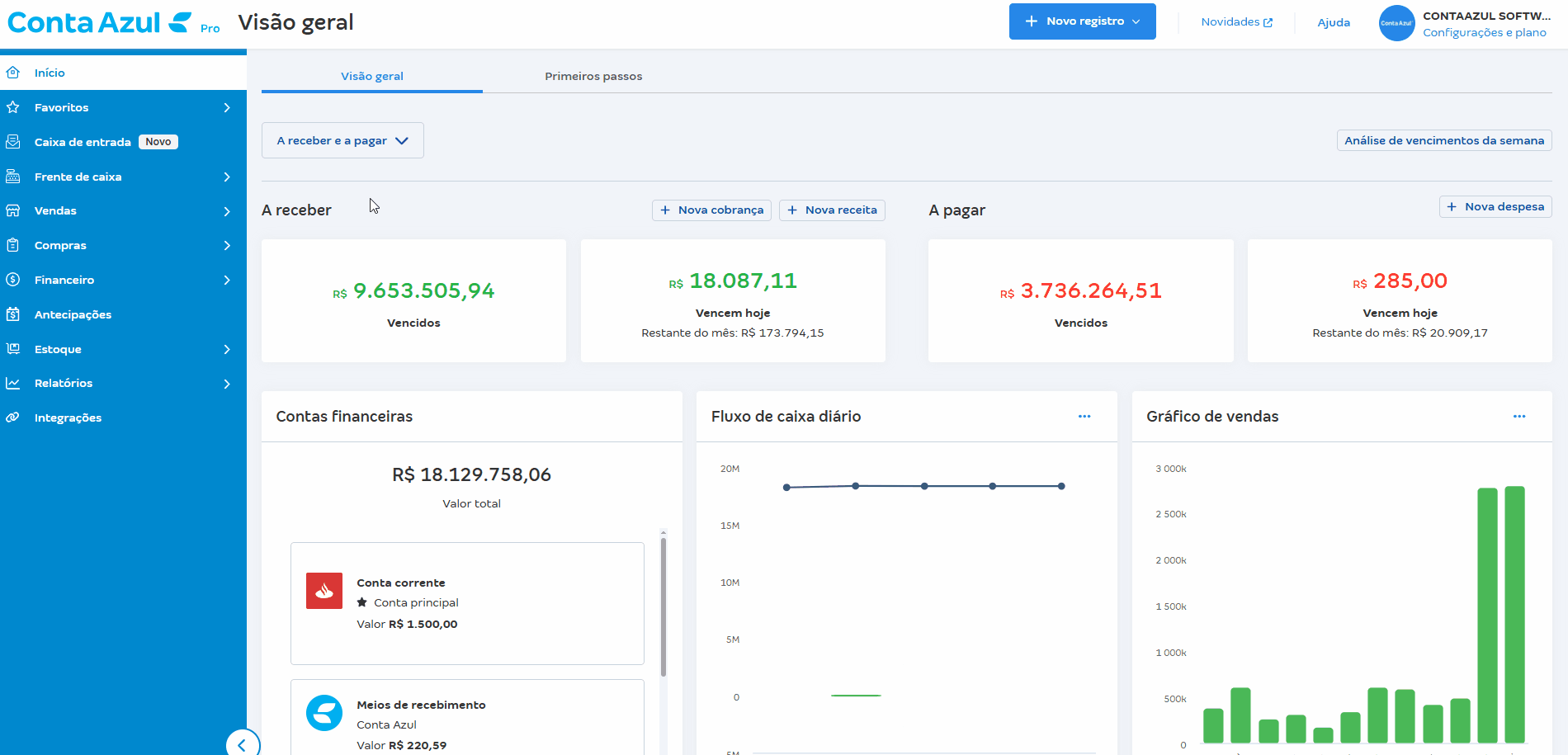Switch to the Primeiros passos tab
Image resolution: width=1568 pixels, height=755 pixels.
593,76
